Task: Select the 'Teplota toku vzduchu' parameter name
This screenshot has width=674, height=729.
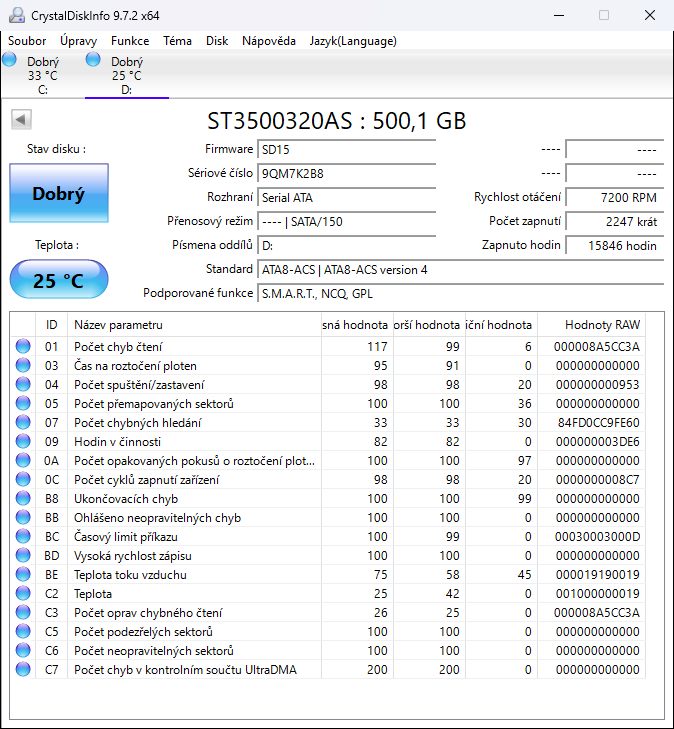Action: pyautogui.click(x=130, y=575)
